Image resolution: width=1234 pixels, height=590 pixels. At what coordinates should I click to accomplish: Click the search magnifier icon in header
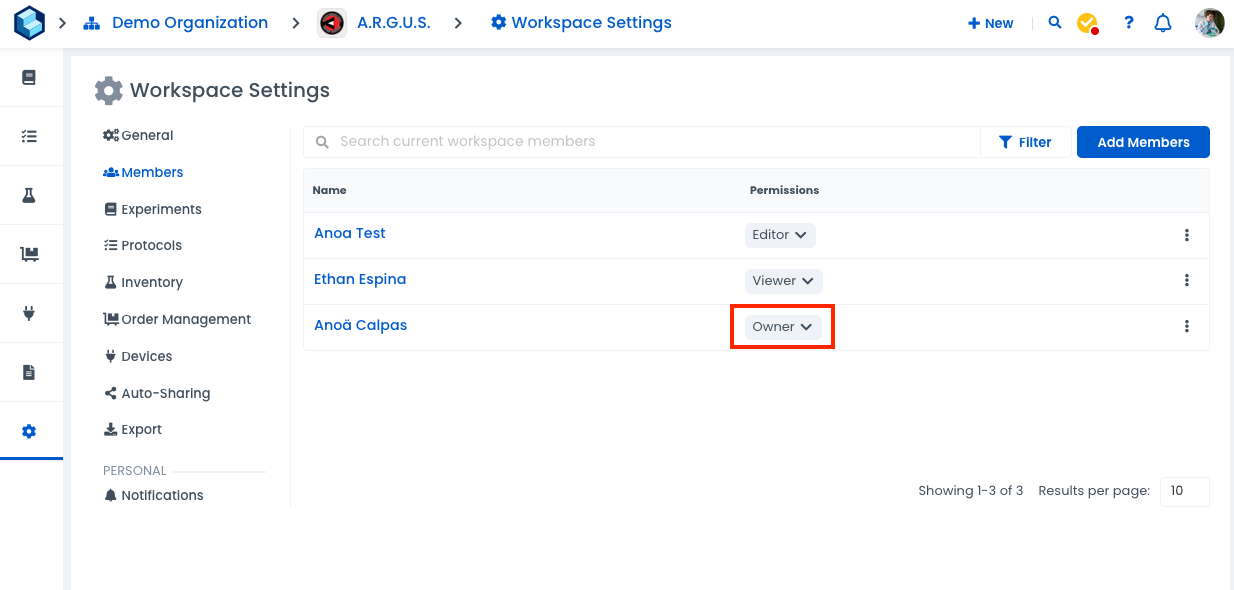[1055, 23]
